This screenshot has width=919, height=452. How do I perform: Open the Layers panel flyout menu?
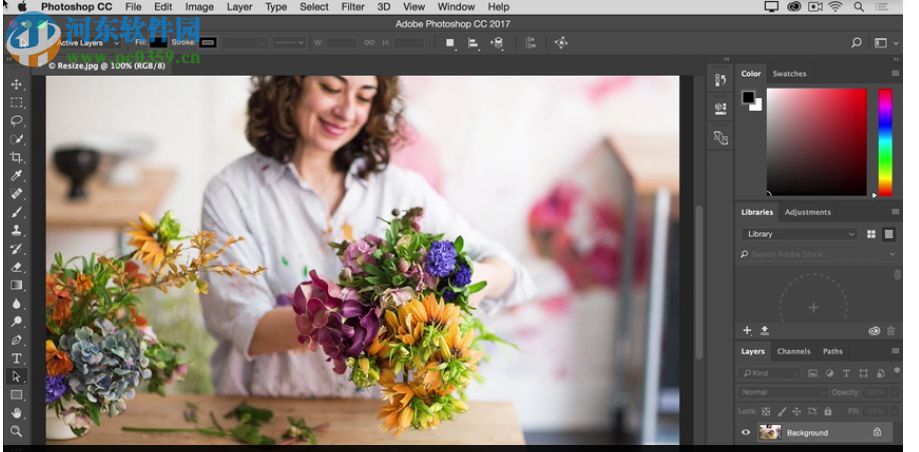[895, 351]
